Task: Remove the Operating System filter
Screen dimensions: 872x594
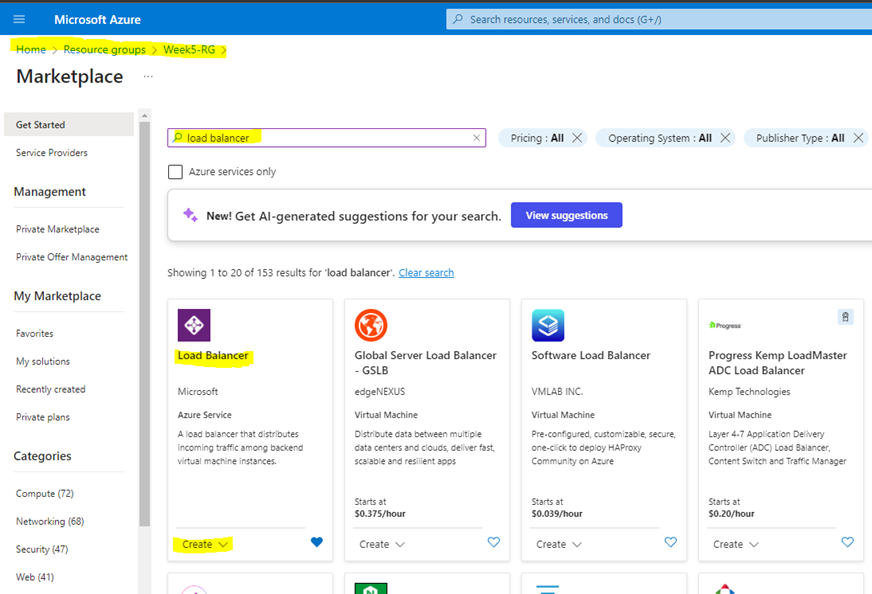Action: pos(725,138)
